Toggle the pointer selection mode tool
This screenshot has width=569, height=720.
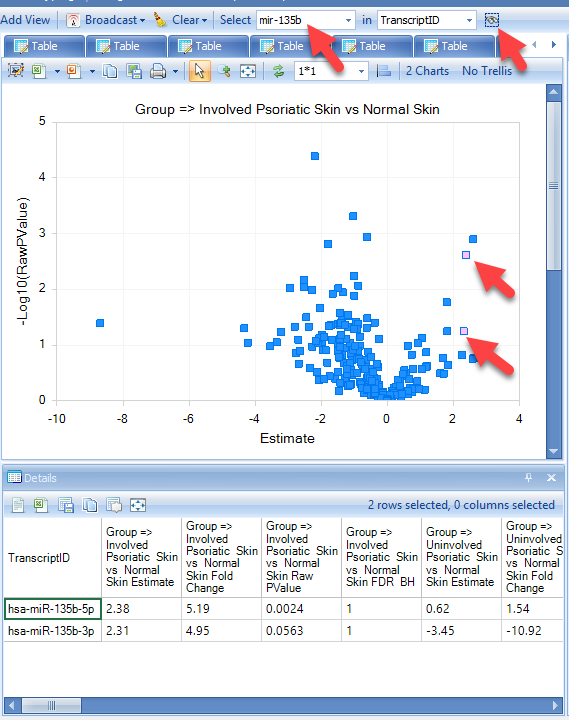tap(200, 71)
